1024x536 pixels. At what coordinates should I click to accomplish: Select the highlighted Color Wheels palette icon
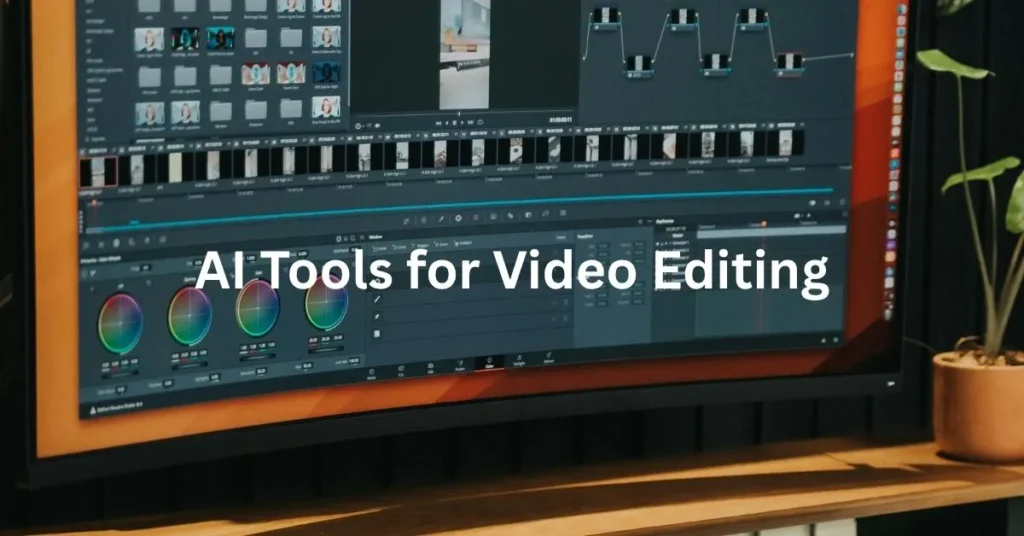[x=116, y=243]
